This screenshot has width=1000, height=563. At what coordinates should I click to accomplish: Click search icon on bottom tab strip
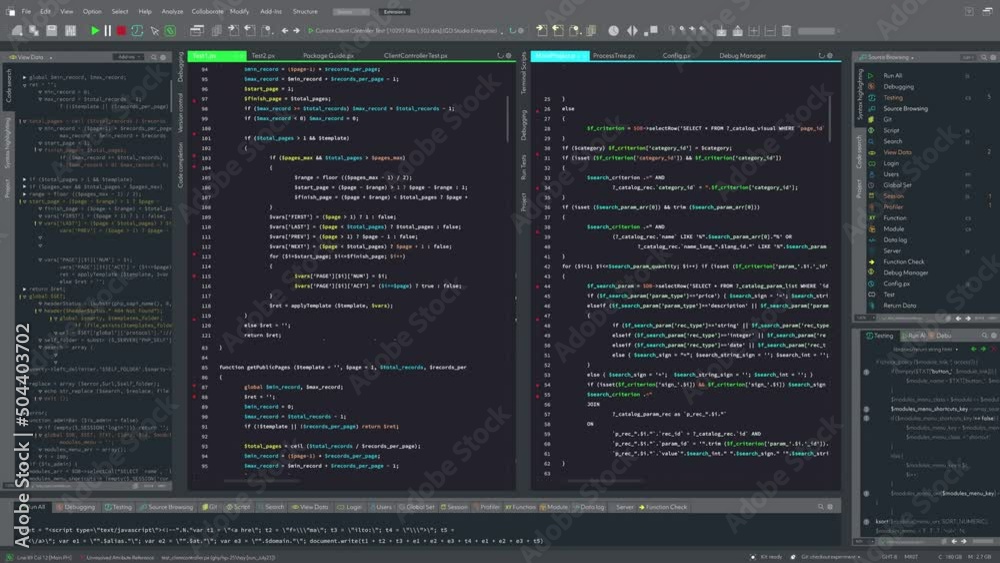coord(821,507)
